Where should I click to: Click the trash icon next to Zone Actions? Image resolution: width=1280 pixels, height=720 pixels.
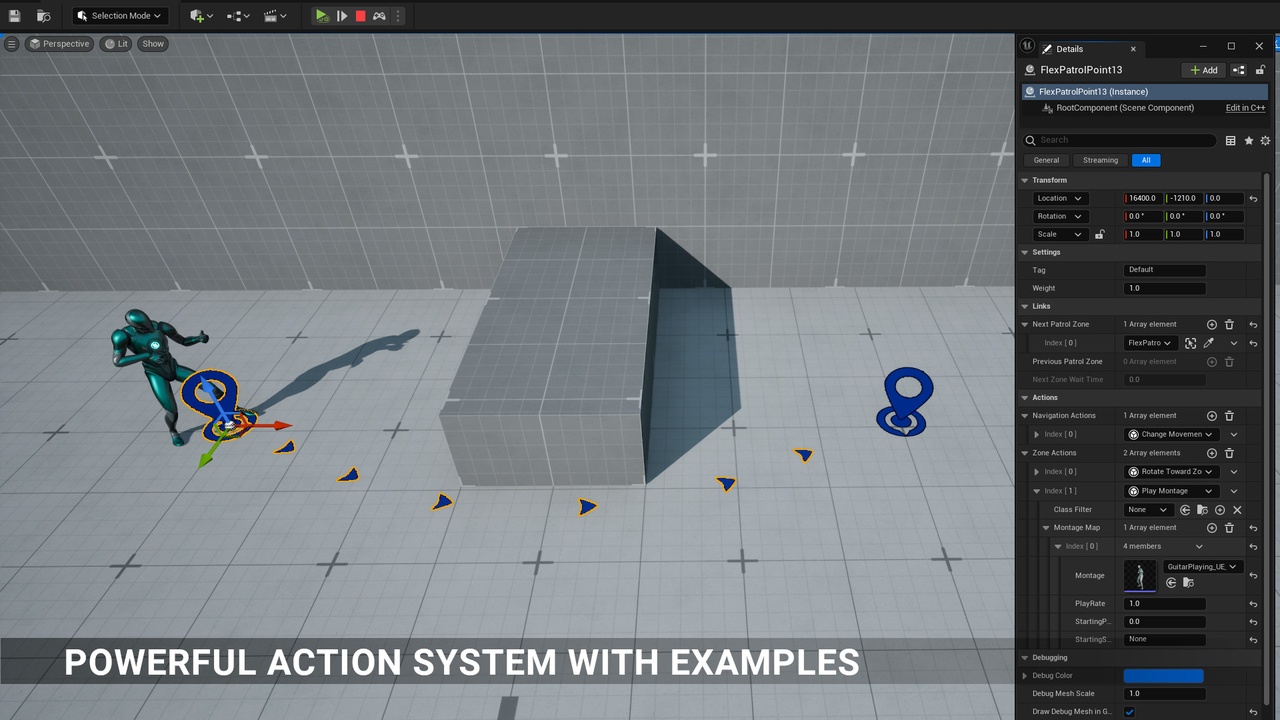pyautogui.click(x=1229, y=453)
